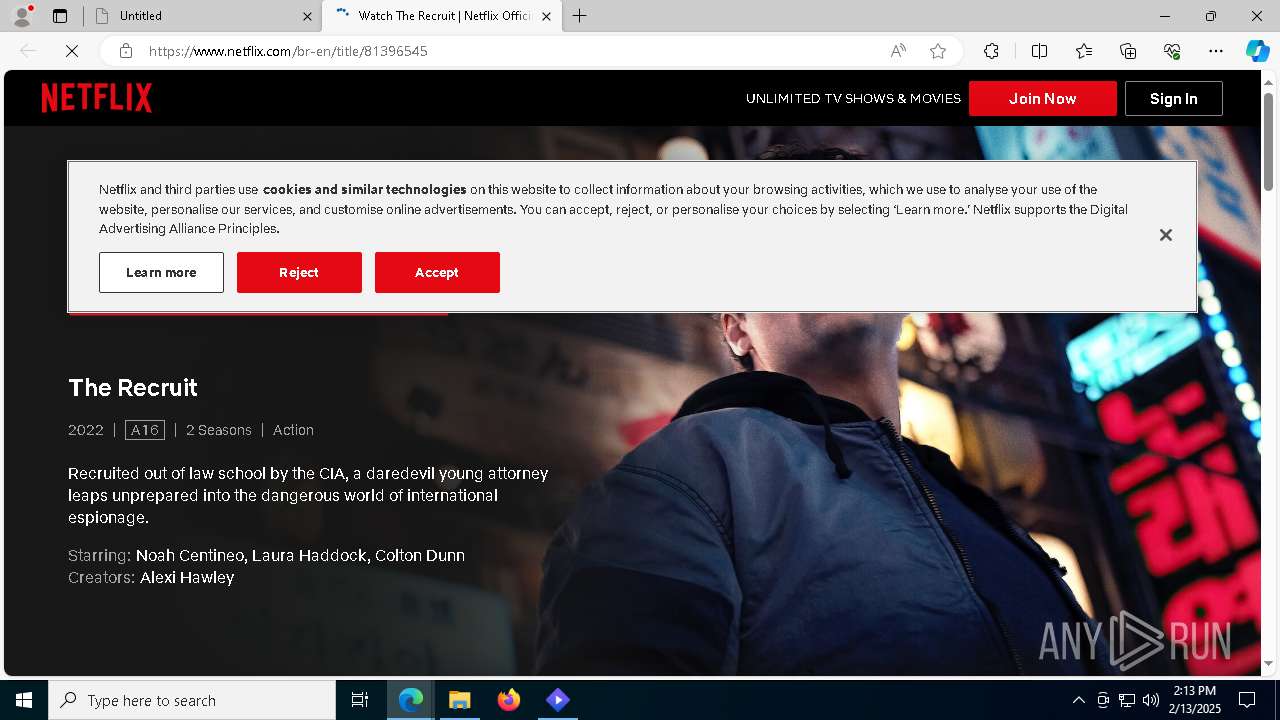Open network settings in the tray
The width and height of the screenshot is (1280, 720).
tap(1126, 700)
